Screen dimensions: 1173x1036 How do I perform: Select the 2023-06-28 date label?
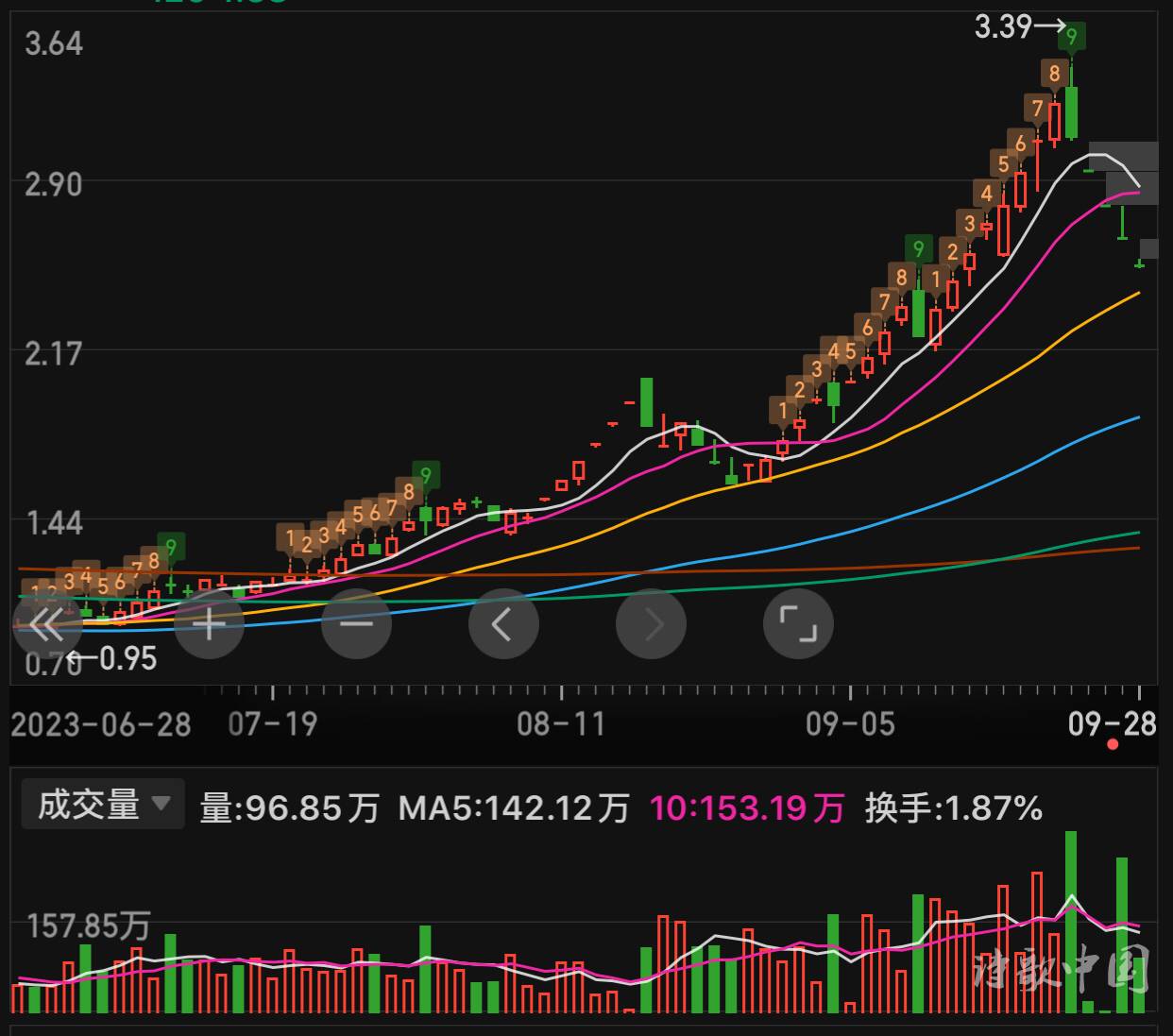pyautogui.click(x=101, y=725)
